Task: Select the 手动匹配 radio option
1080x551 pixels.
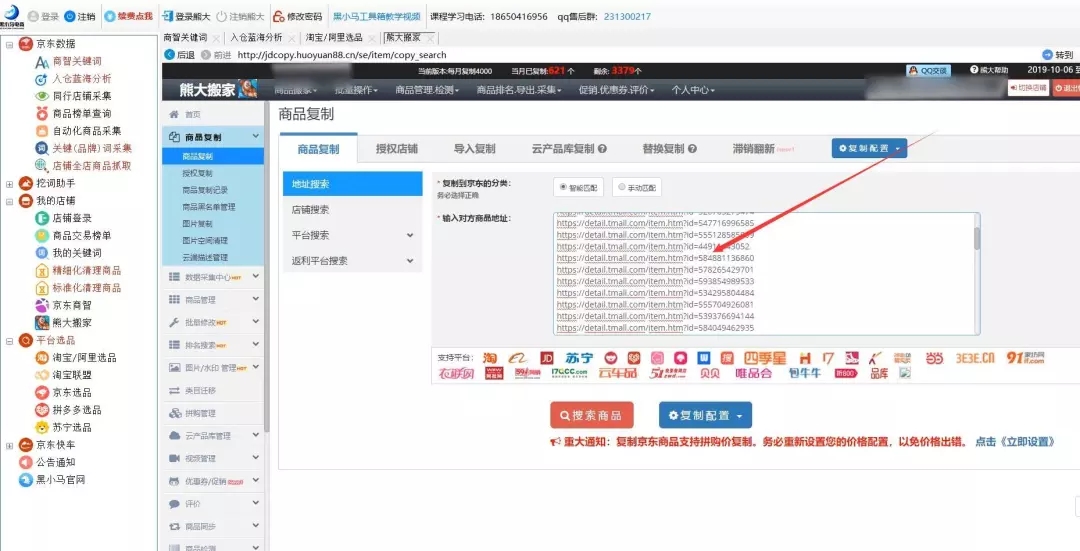Action: click(x=622, y=187)
